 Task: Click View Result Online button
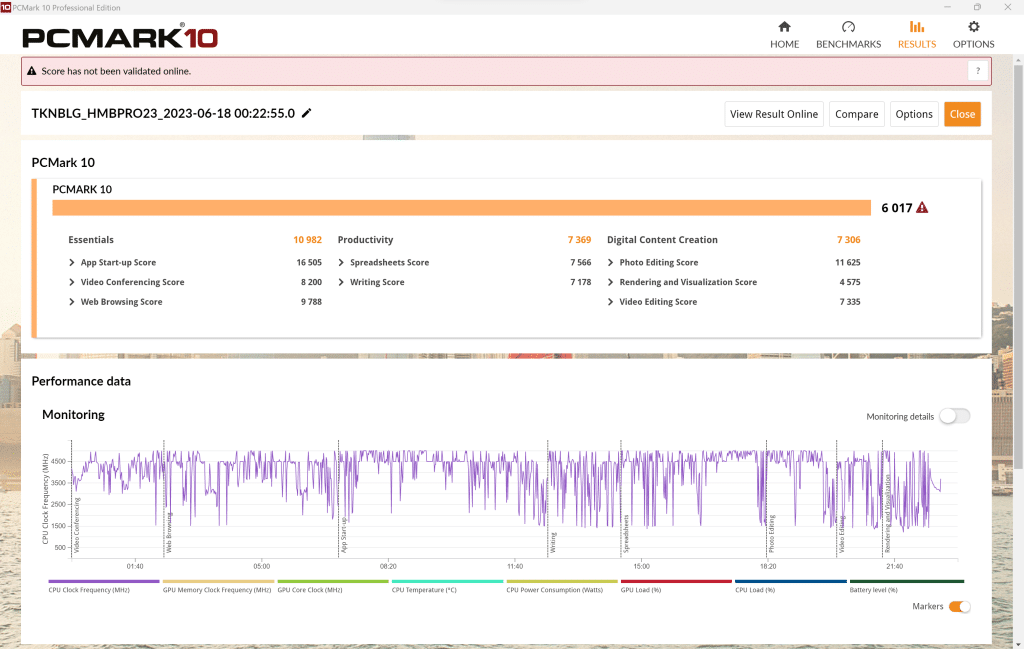tap(774, 114)
